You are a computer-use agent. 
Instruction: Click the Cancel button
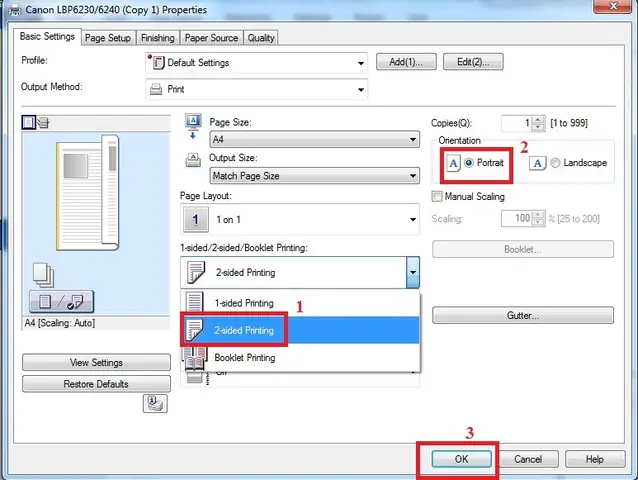click(x=528, y=459)
